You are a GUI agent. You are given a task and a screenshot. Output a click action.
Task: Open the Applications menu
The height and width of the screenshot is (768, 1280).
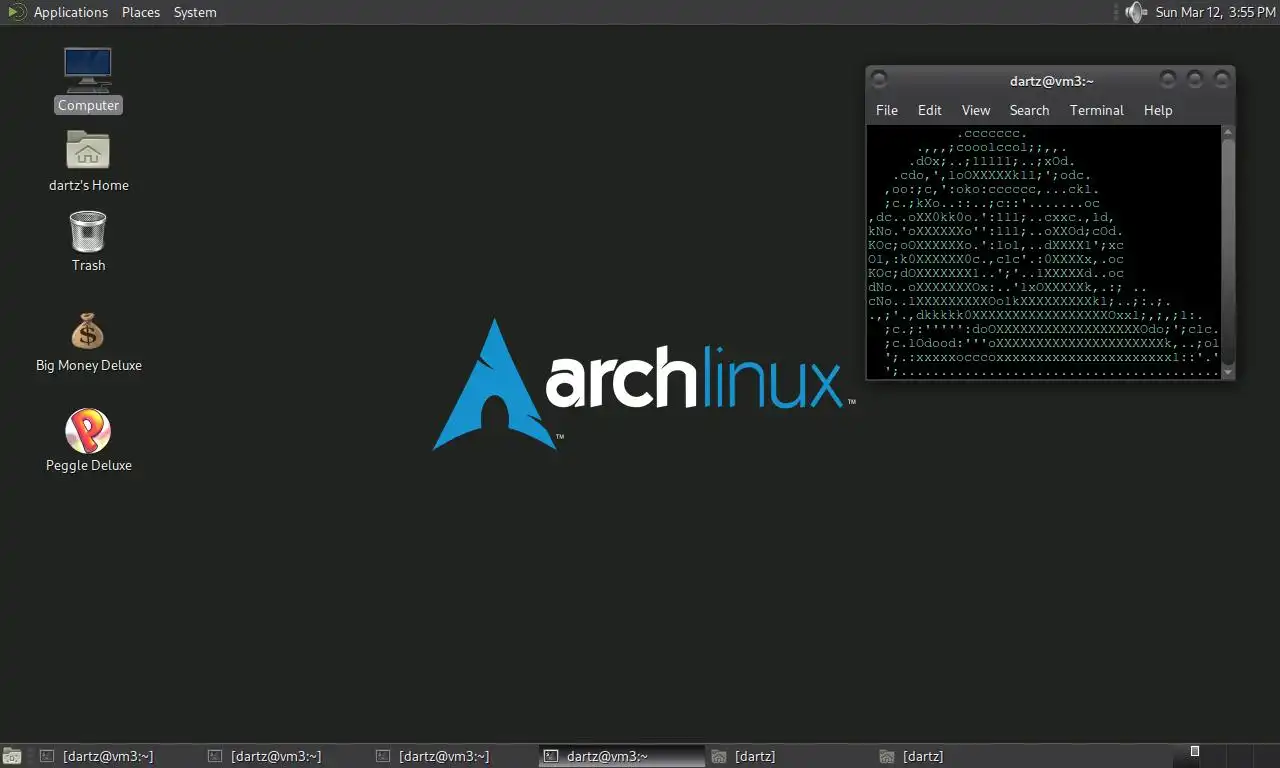point(70,12)
